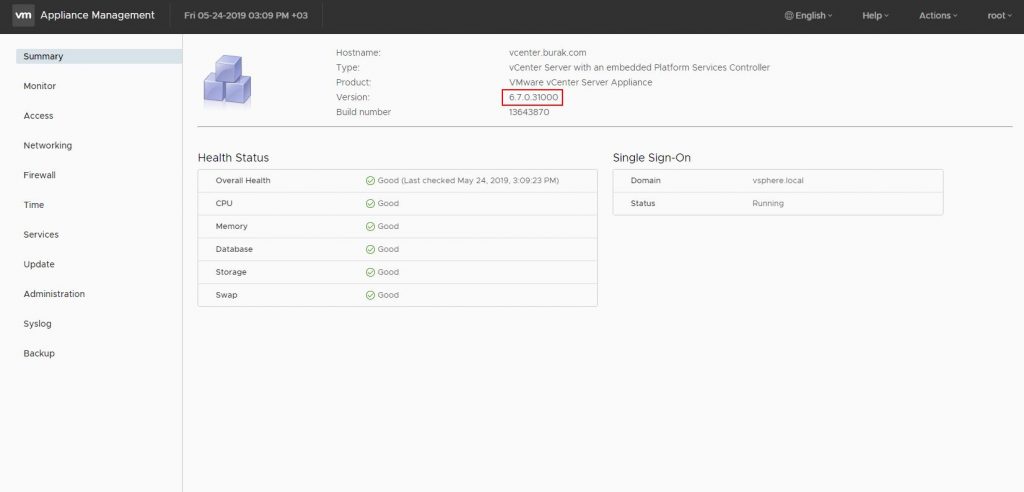Screen dimensions: 1024x492
Task: Click the VMware vm logo icon
Action: click(23, 15)
